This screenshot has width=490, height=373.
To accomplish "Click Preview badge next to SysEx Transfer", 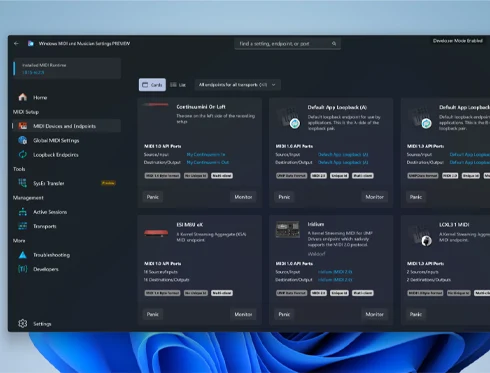I will pyautogui.click(x=108, y=183).
